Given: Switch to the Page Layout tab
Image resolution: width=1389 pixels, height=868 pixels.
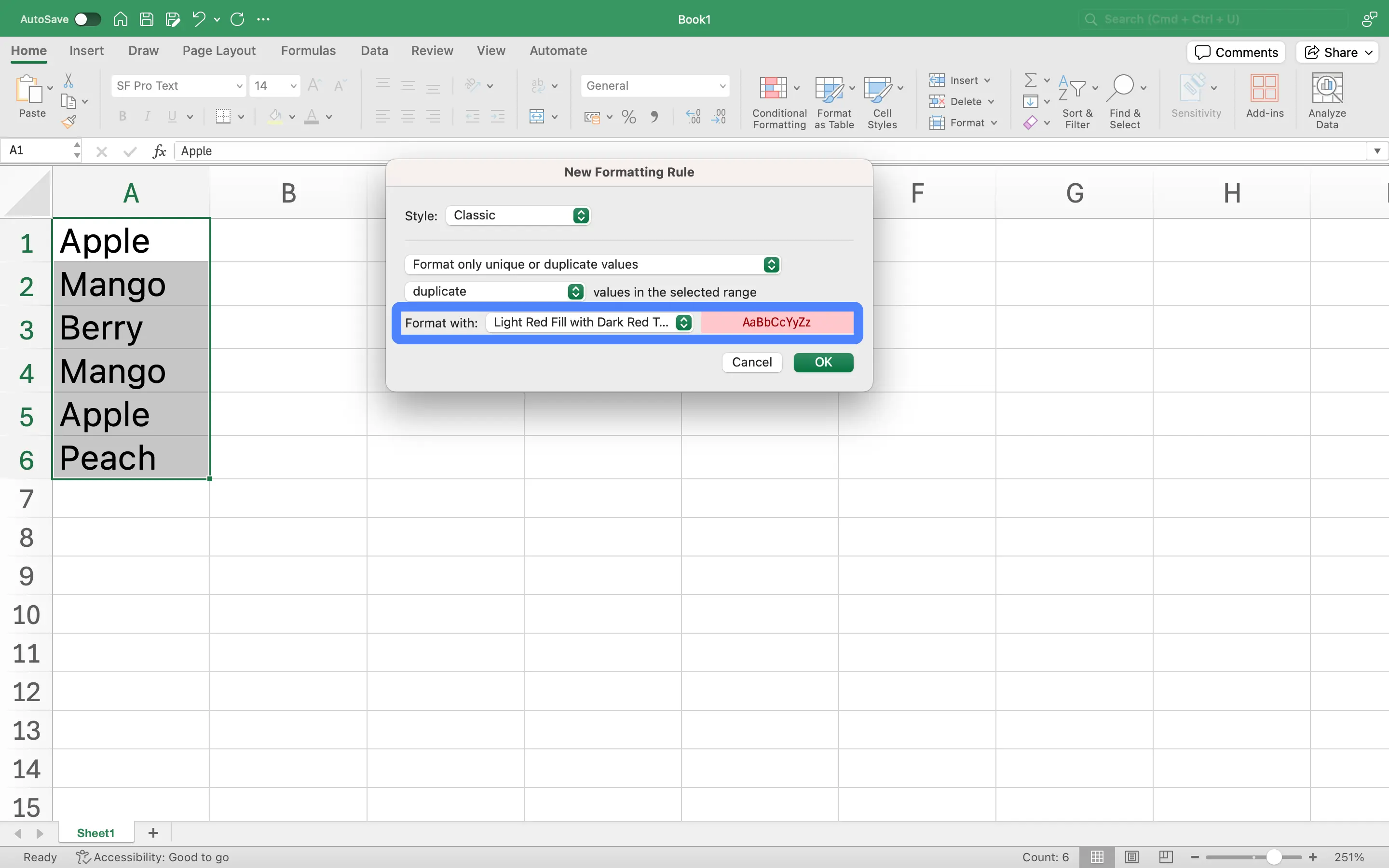Looking at the screenshot, I should click(219, 51).
